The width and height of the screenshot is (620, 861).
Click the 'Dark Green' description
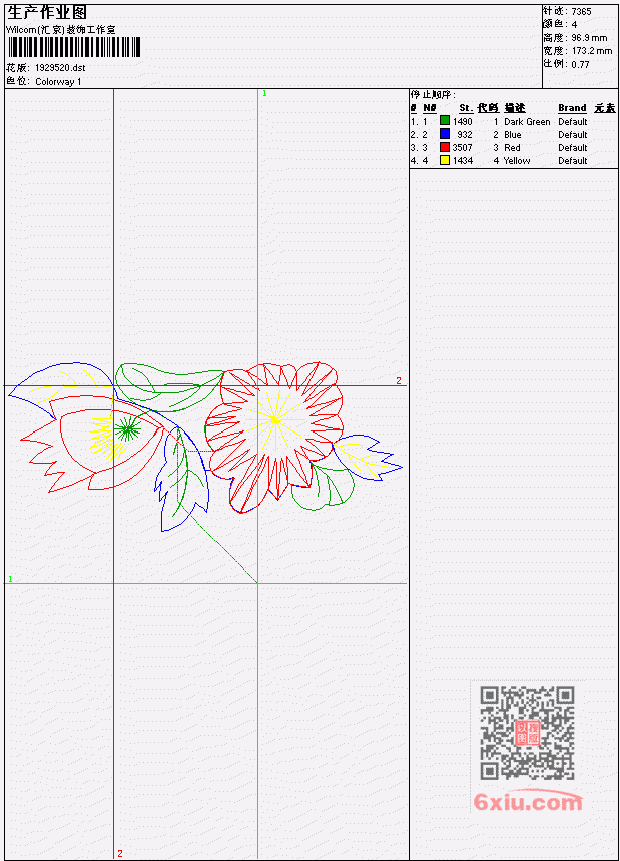[x=527, y=122]
